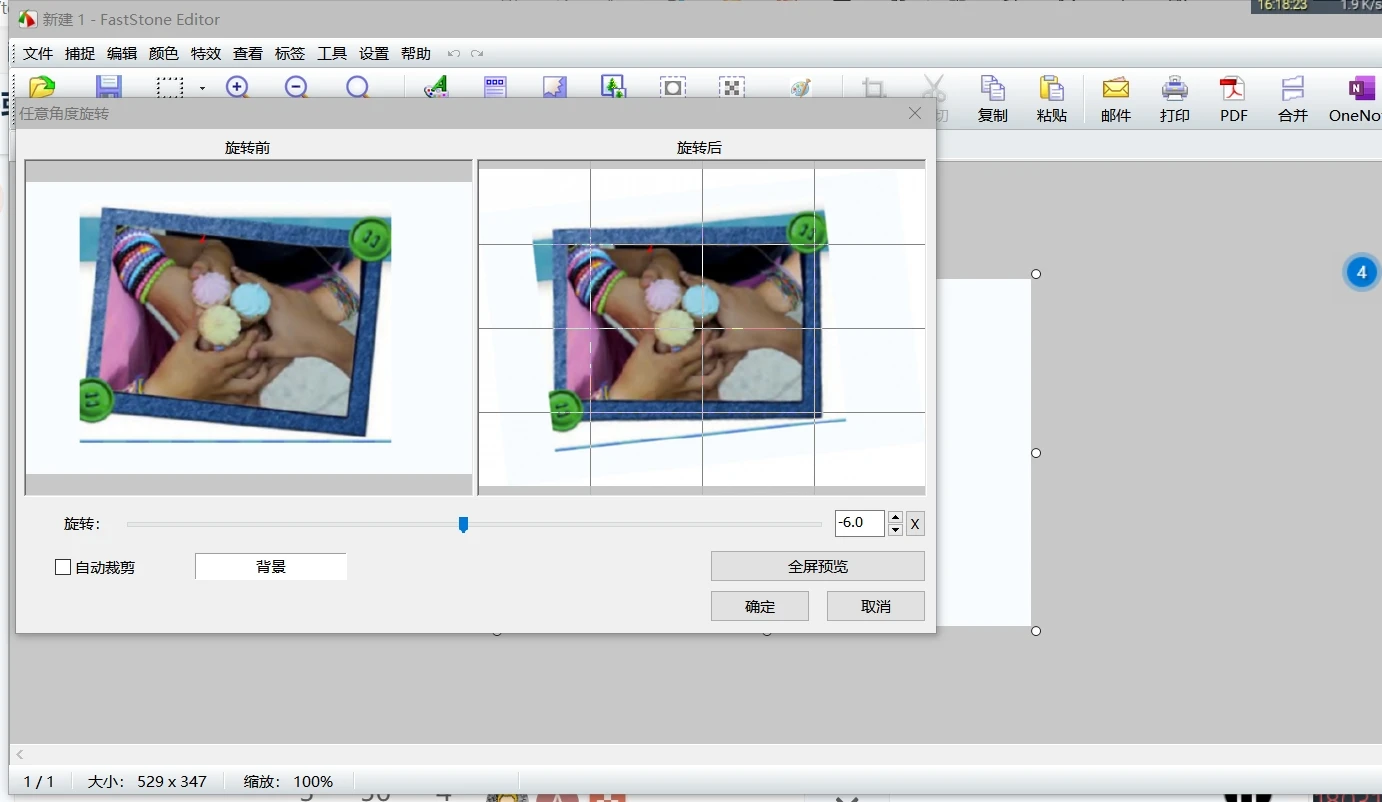The image size is (1382, 802).
Task: Open the 颜色 menu
Action: [164, 54]
